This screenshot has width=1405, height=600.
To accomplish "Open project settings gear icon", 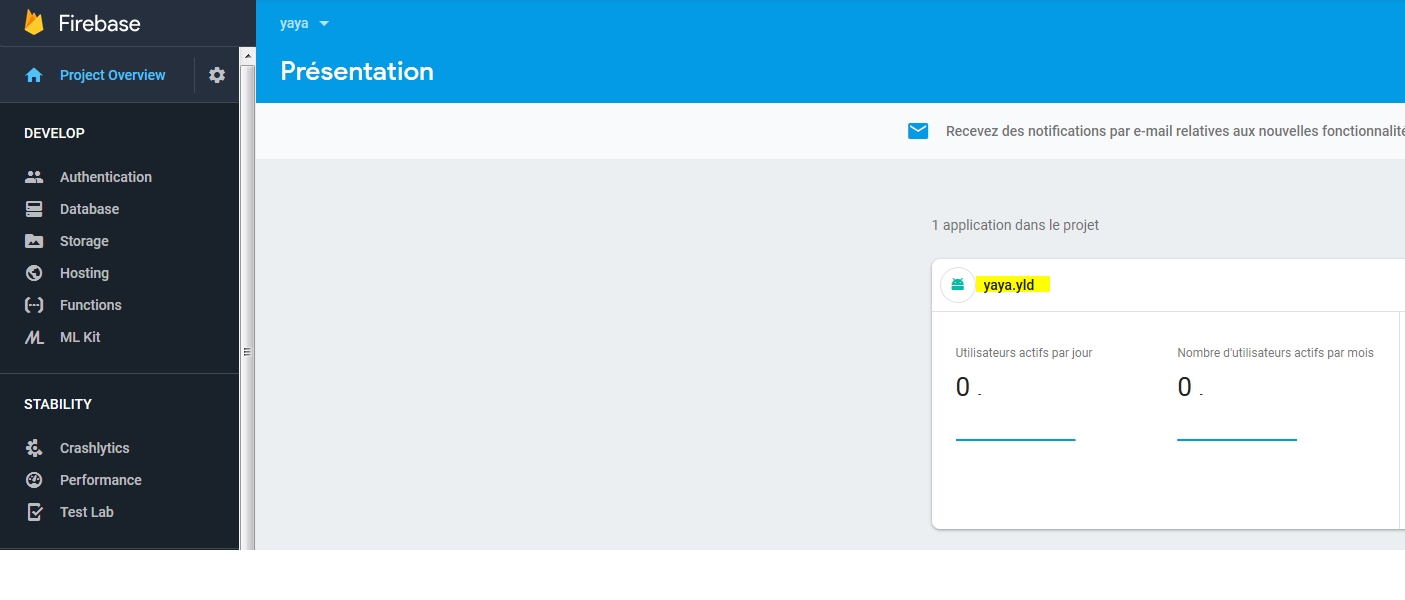I will (217, 75).
